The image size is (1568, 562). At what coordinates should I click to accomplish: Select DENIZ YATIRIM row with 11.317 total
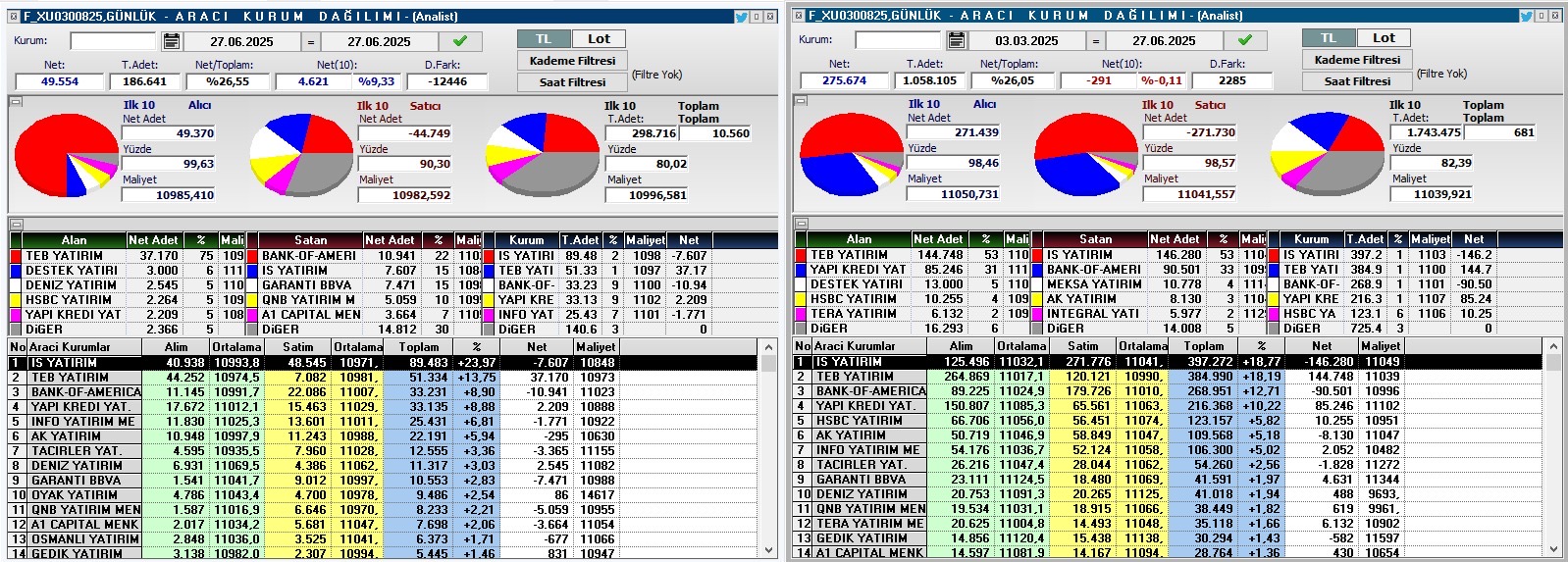[x=383, y=465]
